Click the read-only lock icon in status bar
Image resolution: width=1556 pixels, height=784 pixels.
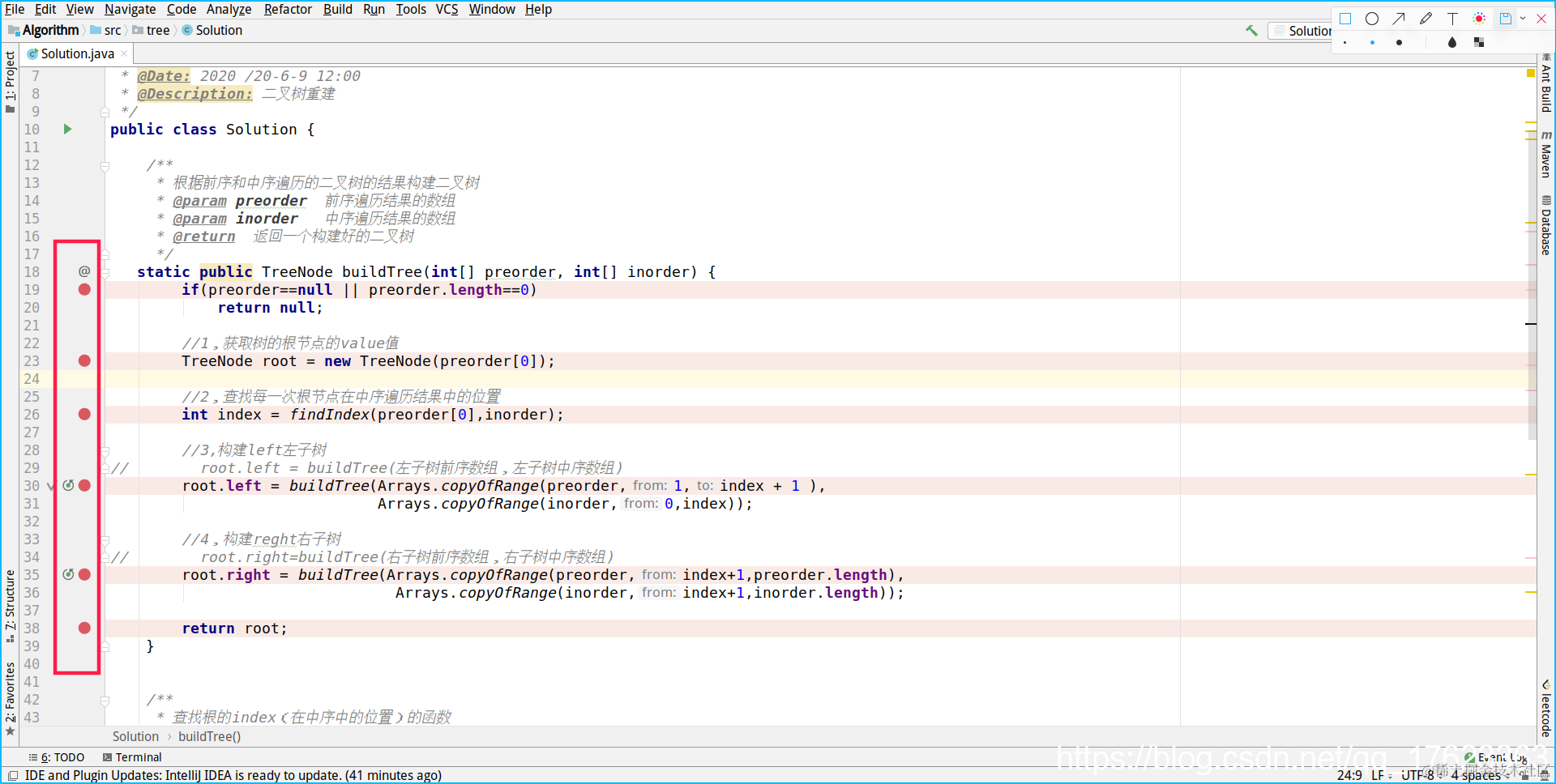point(1523,775)
